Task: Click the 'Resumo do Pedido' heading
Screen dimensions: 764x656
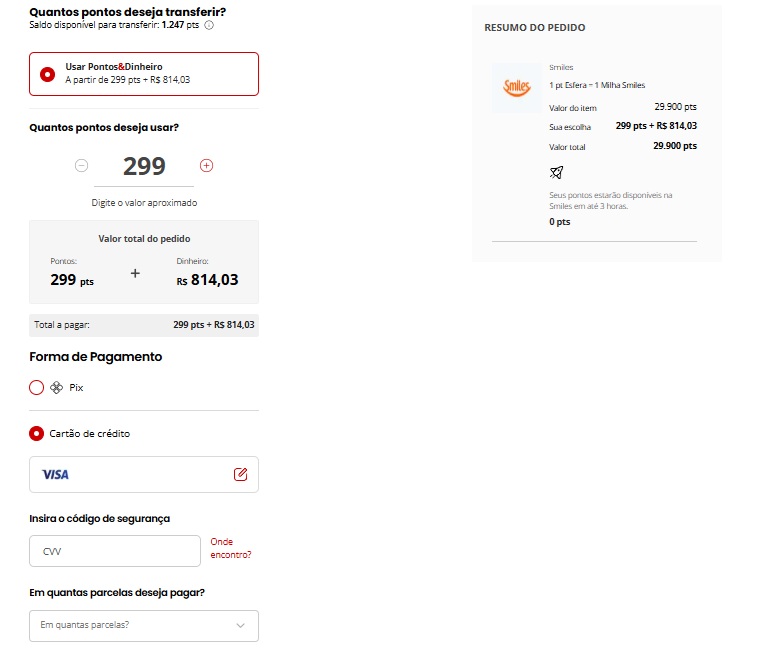Action: (534, 28)
